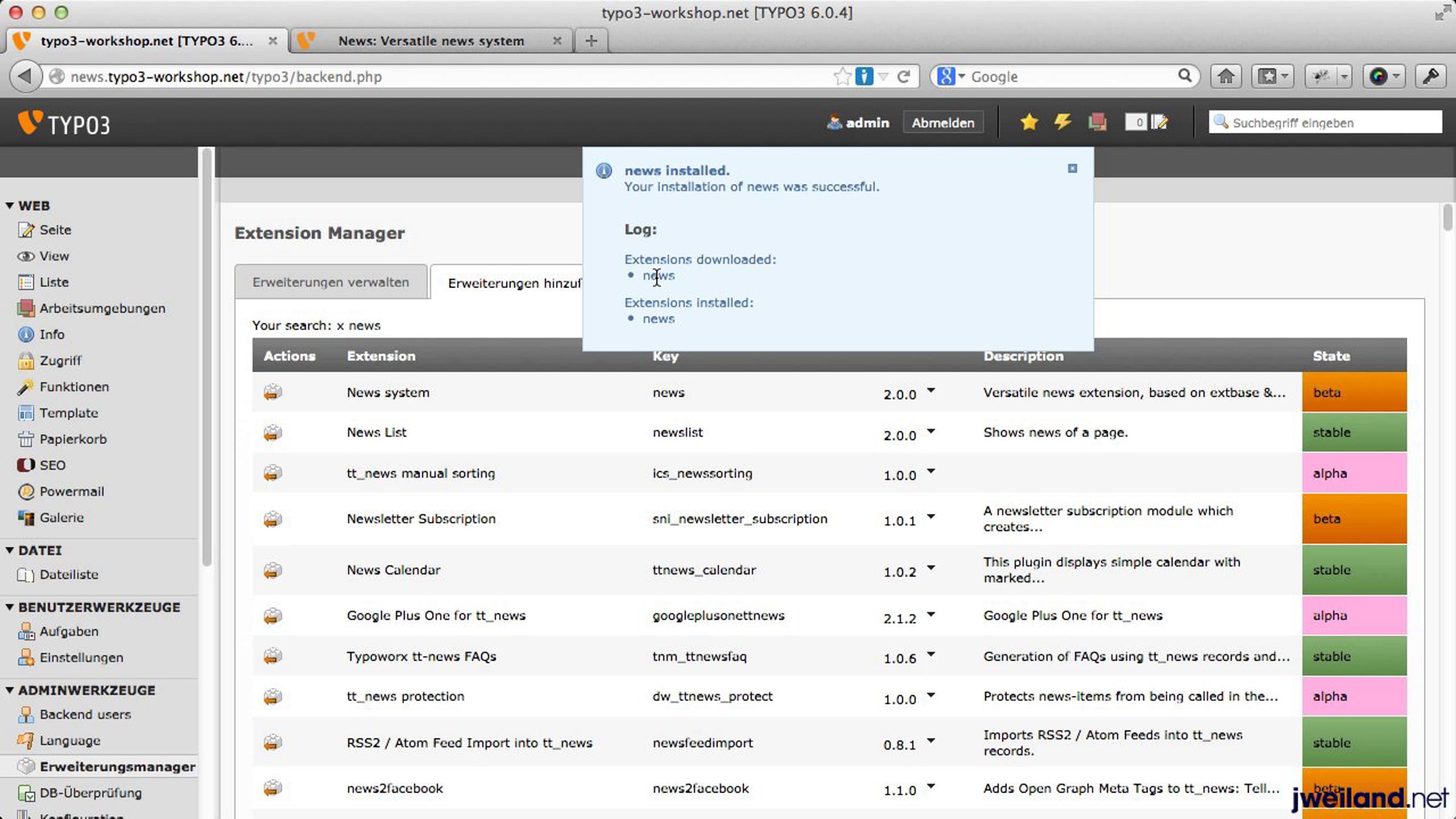The width and height of the screenshot is (1456, 819).
Task: Open version dropdown for sni_newsletter_subscription
Action: [x=931, y=517]
